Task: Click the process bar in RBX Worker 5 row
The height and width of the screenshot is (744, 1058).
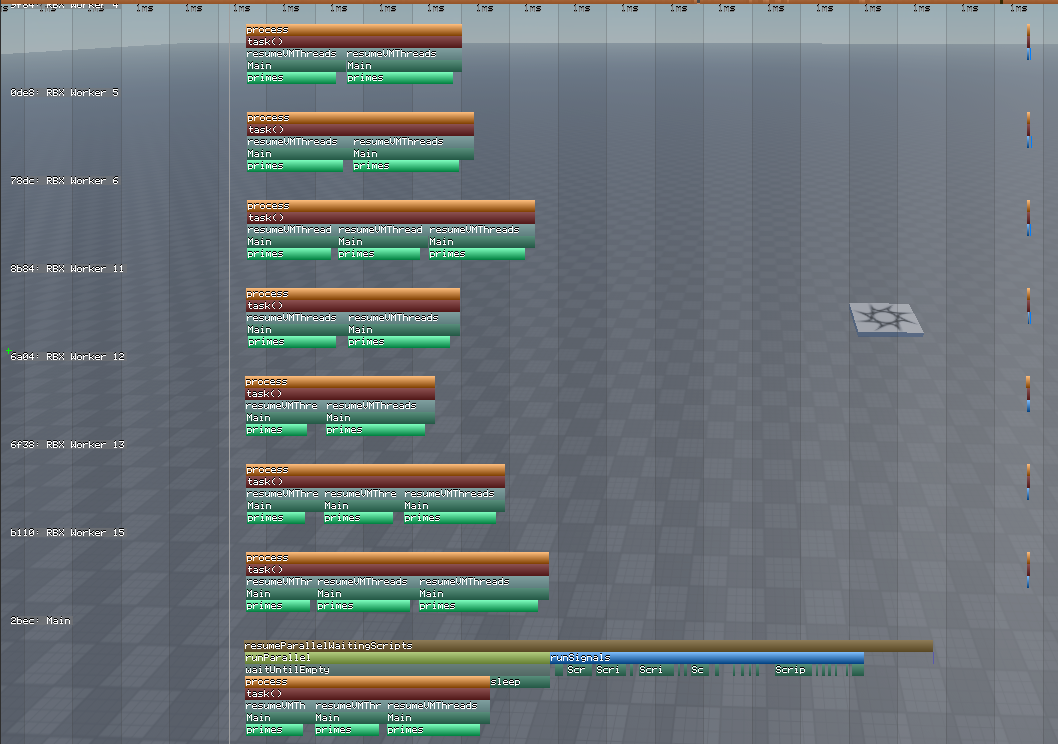Action: coord(360,118)
